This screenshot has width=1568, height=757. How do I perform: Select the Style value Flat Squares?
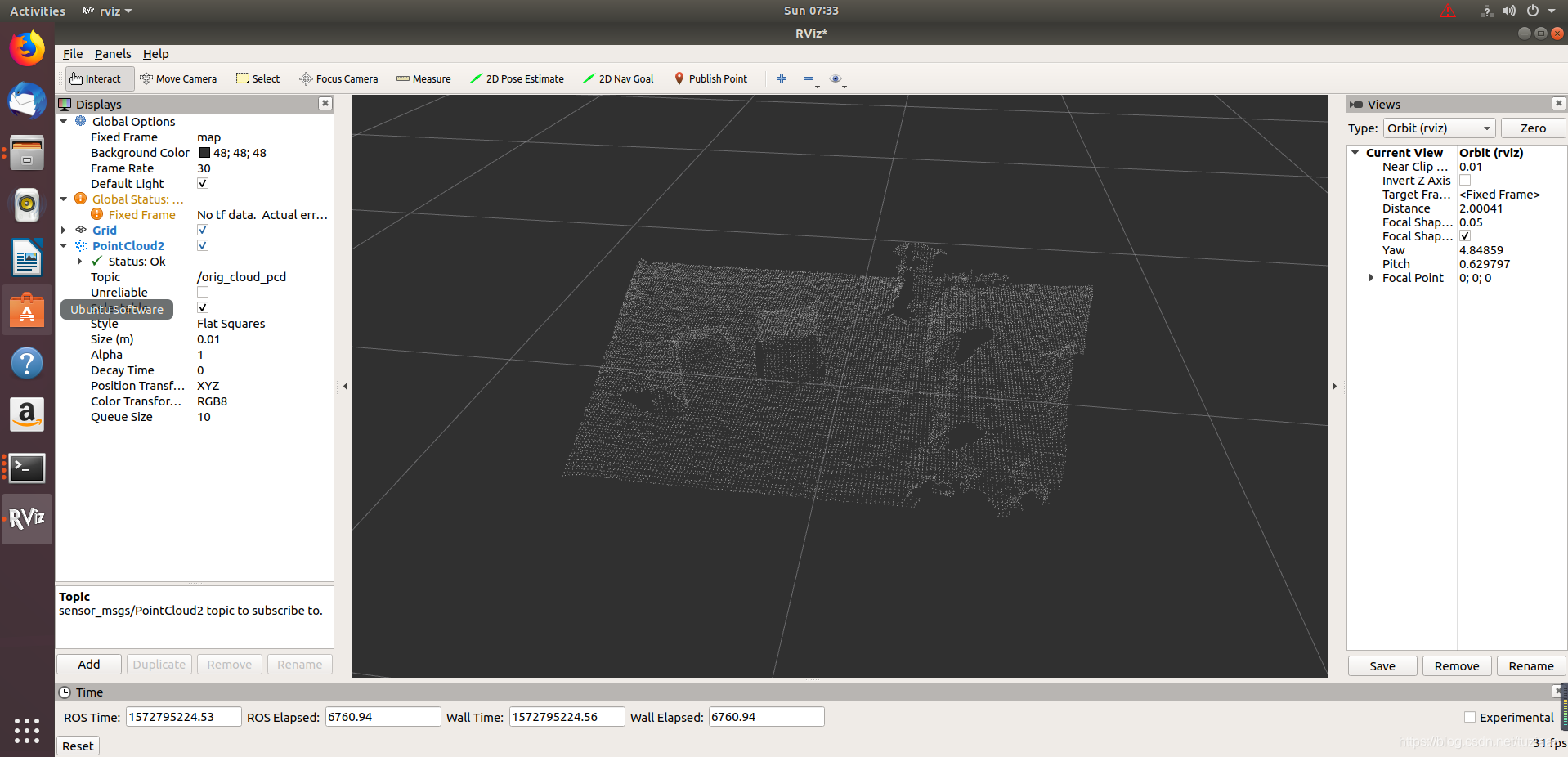tap(231, 324)
